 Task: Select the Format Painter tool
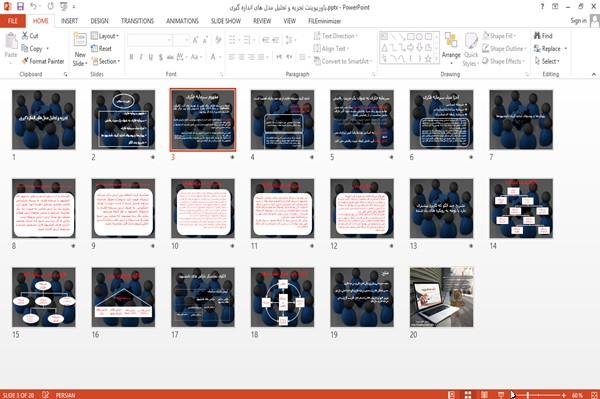[43, 61]
